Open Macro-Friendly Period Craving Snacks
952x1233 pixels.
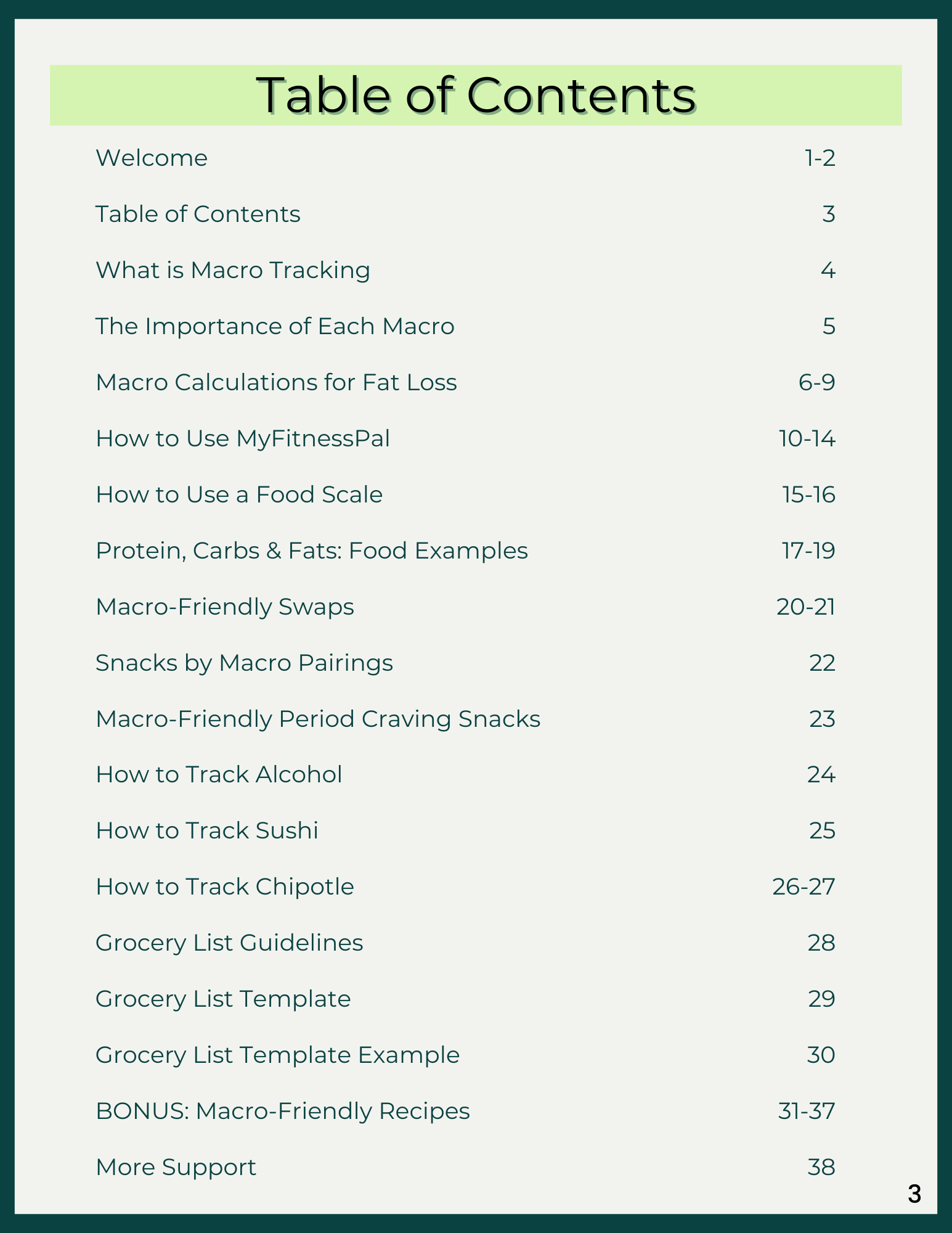(x=318, y=719)
